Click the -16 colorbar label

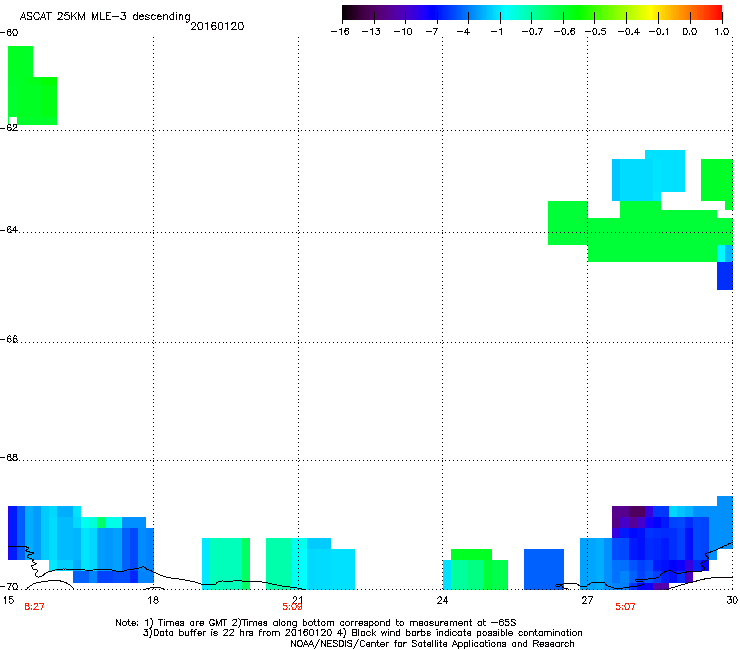tap(340, 32)
